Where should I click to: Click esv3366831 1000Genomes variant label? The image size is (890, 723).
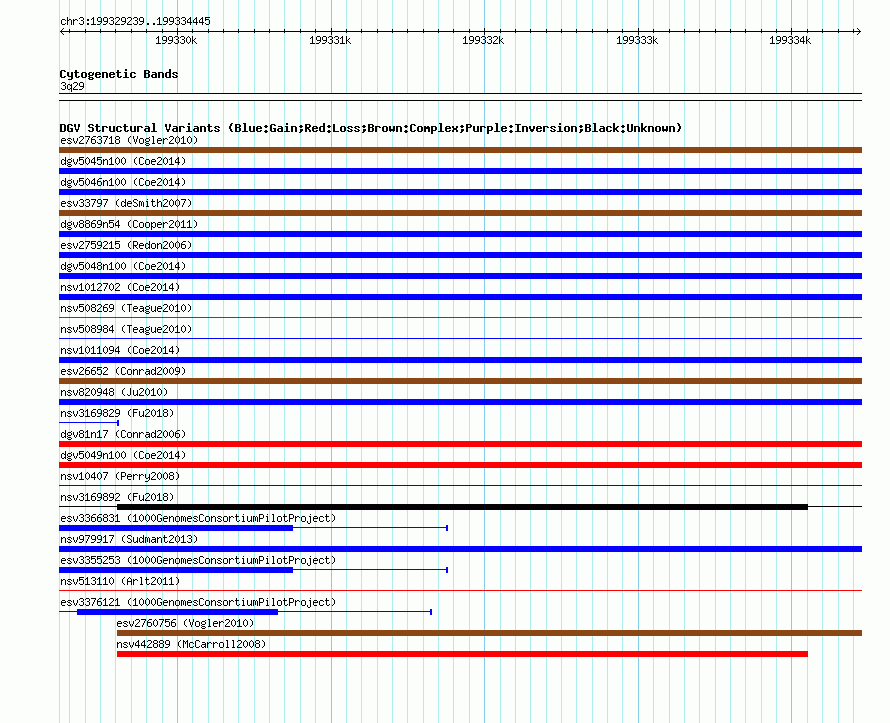pos(198,518)
